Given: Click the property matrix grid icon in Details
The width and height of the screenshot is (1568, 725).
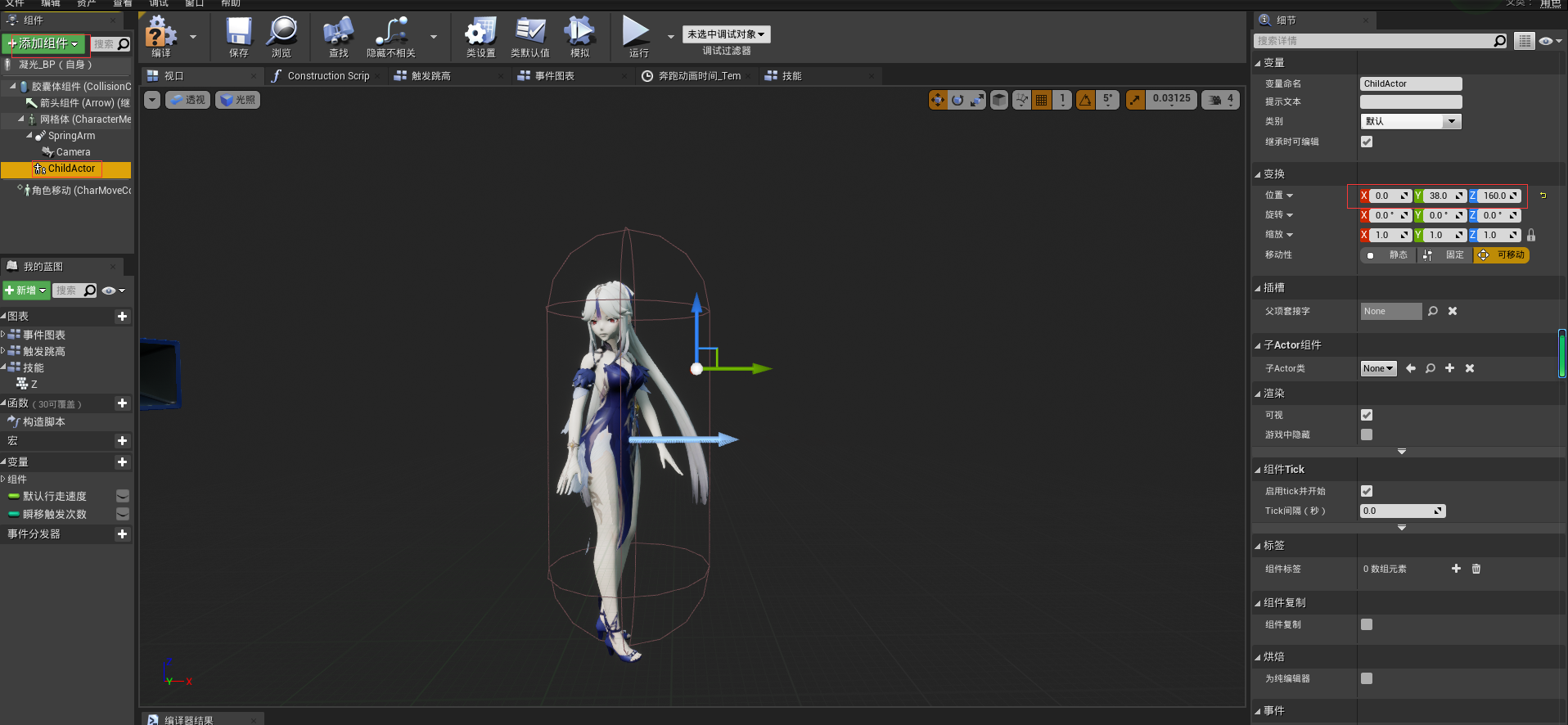Looking at the screenshot, I should coord(1524,41).
